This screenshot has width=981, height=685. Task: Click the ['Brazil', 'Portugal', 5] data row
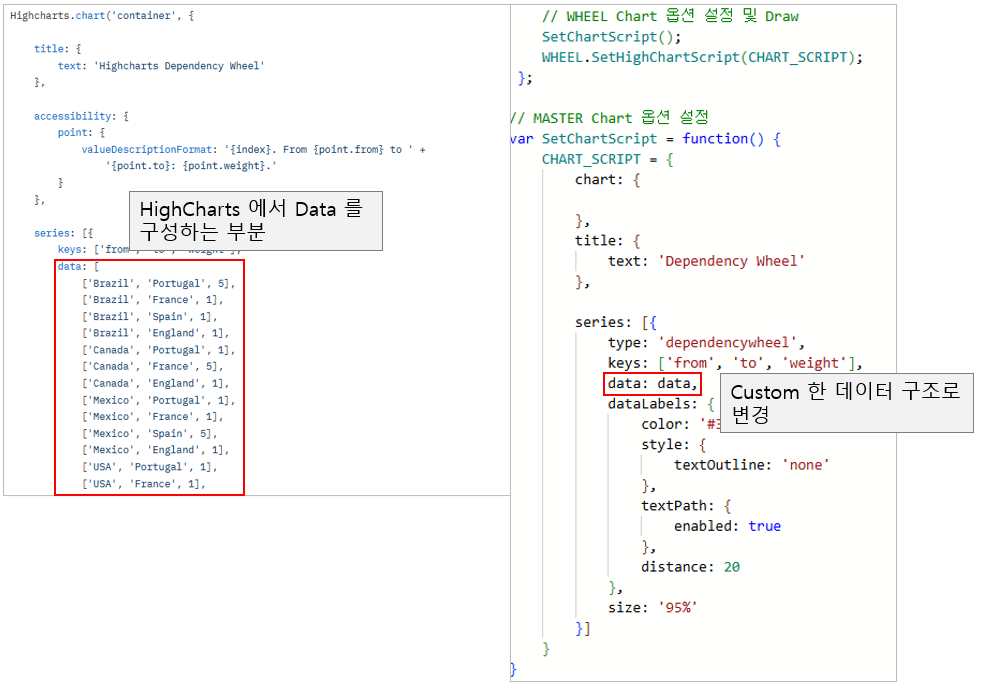[158, 283]
